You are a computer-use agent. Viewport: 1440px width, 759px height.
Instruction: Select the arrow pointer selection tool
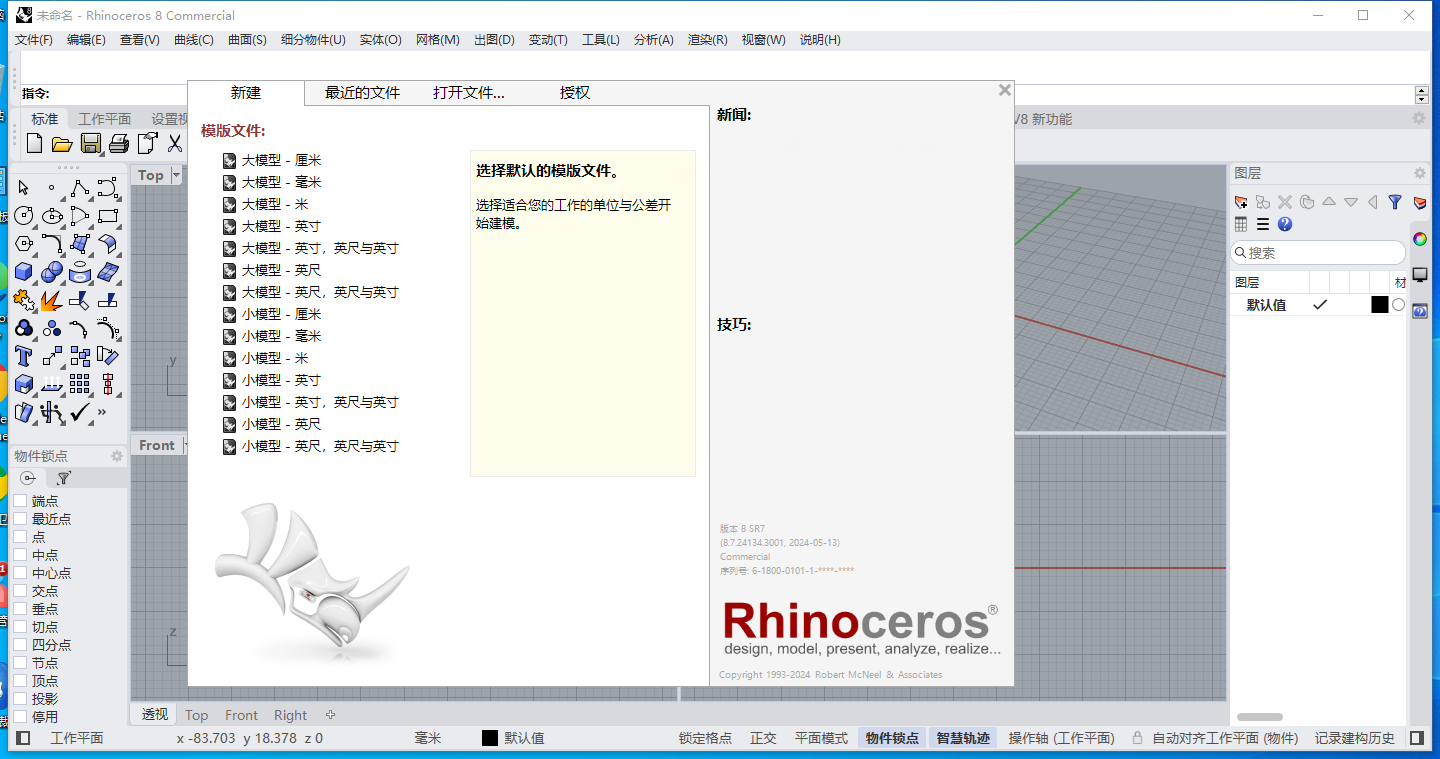point(24,188)
